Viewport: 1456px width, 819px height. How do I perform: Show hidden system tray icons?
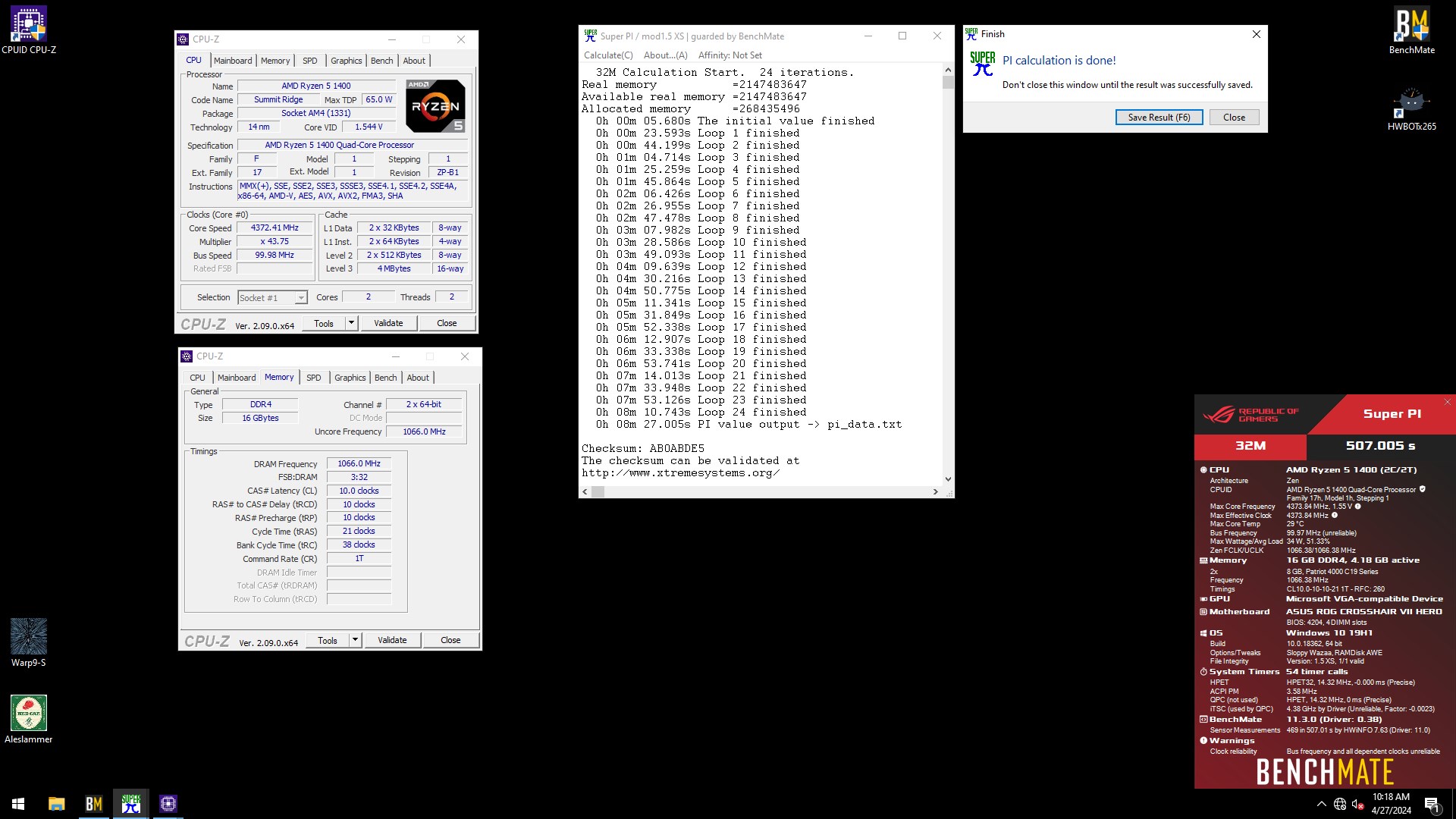1321,804
